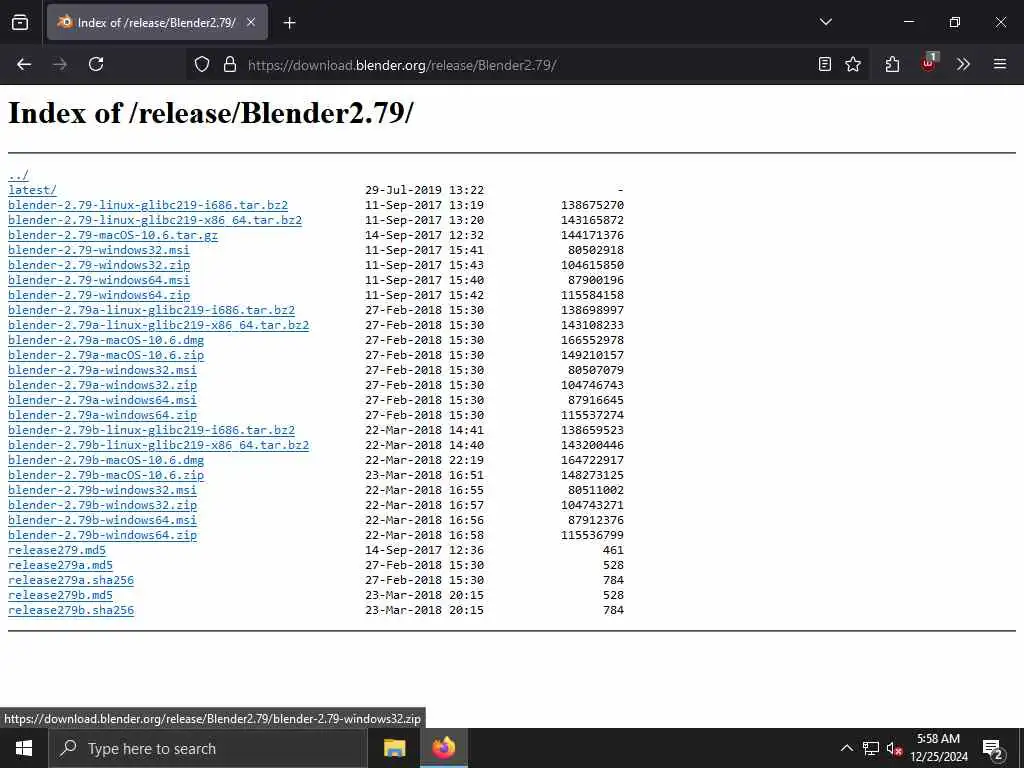Download blender-2.79a-linux-glibc219-x86_64.tar.bz2
1024x768 pixels.
click(x=159, y=325)
